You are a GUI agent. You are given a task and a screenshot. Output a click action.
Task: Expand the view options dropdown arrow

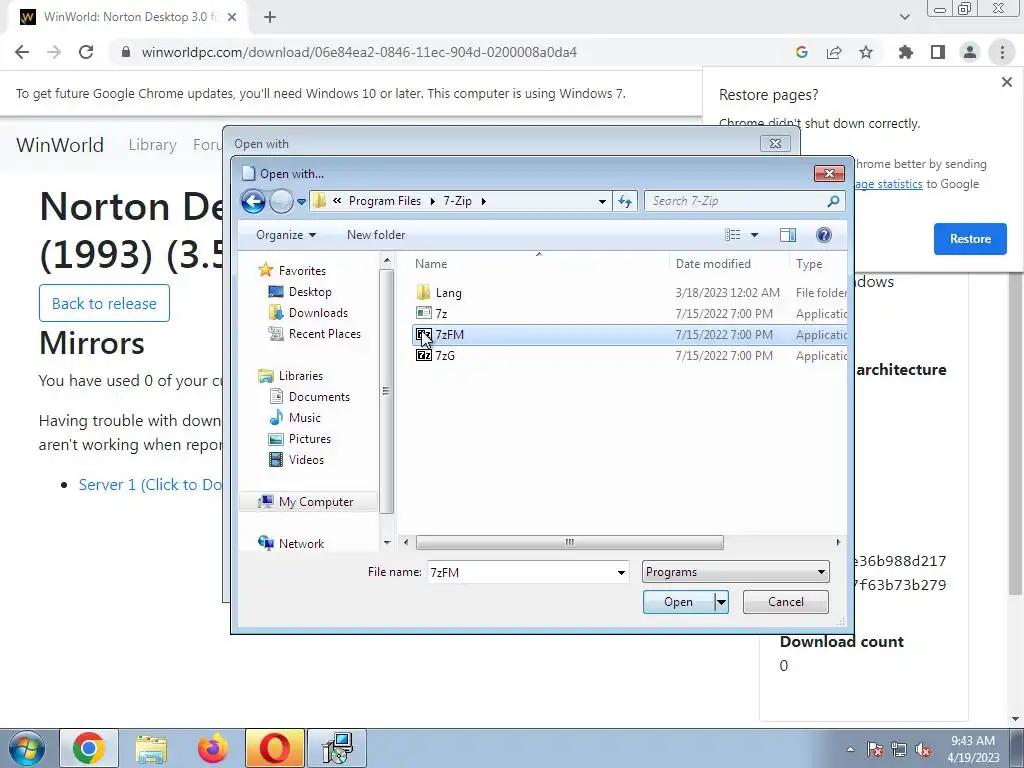tap(754, 235)
